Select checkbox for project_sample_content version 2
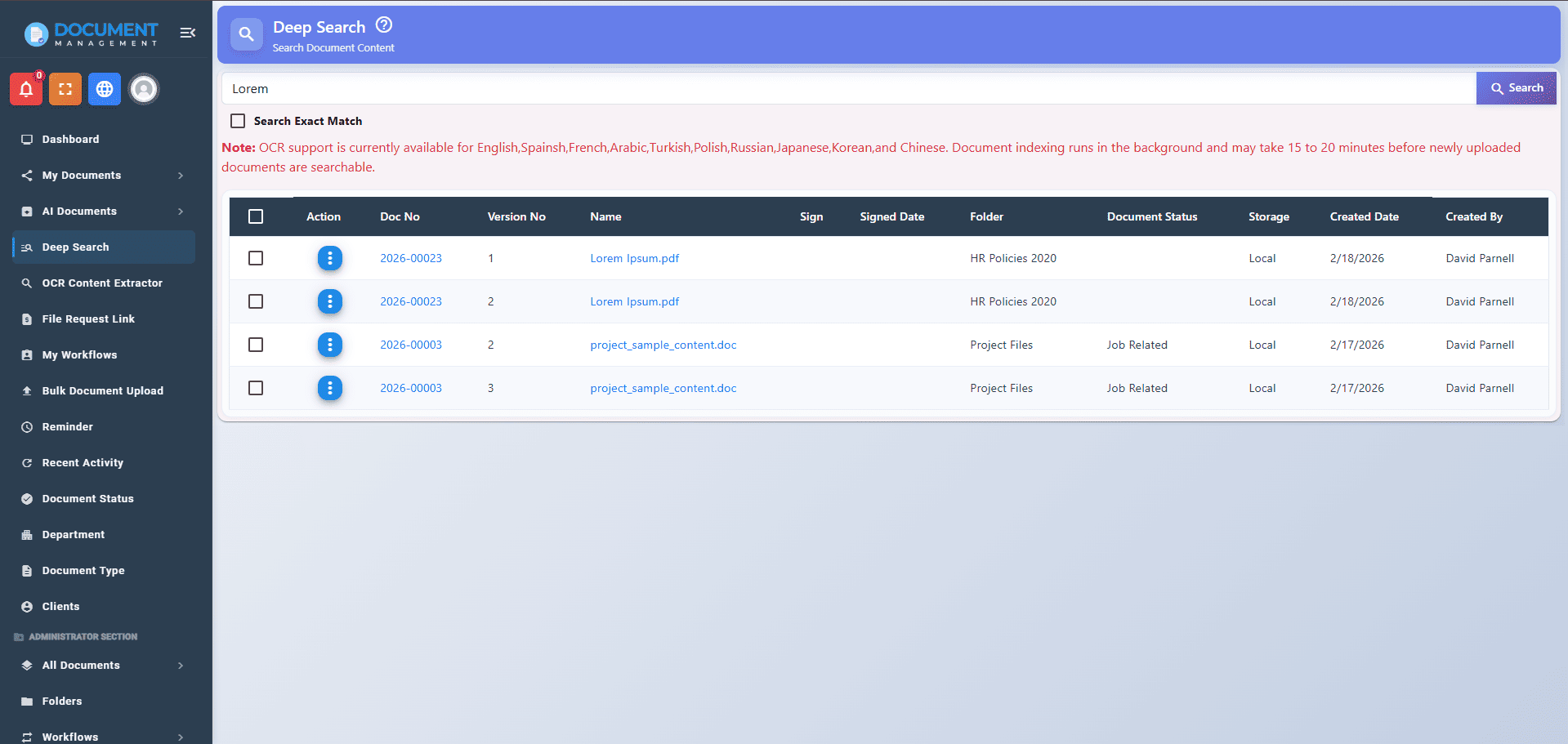This screenshot has height=744, width=1568. (256, 345)
